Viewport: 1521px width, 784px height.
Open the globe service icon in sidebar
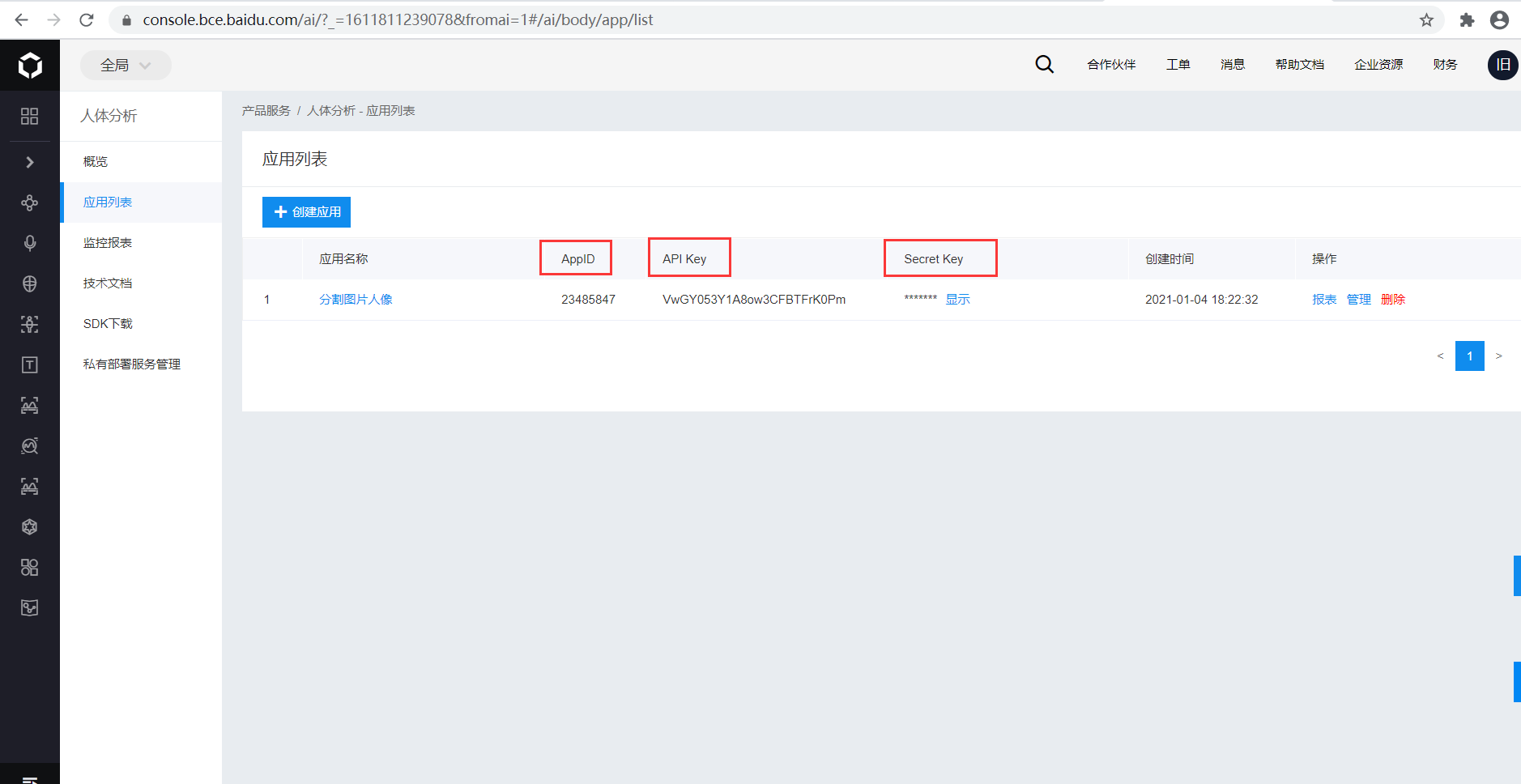coord(30,283)
